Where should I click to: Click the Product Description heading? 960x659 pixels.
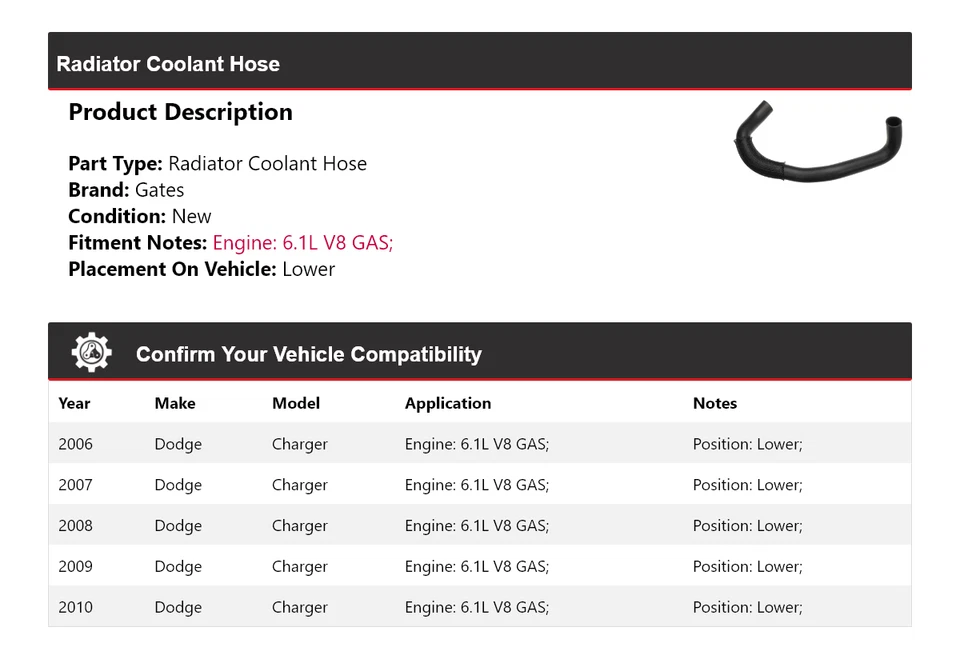tap(180, 112)
